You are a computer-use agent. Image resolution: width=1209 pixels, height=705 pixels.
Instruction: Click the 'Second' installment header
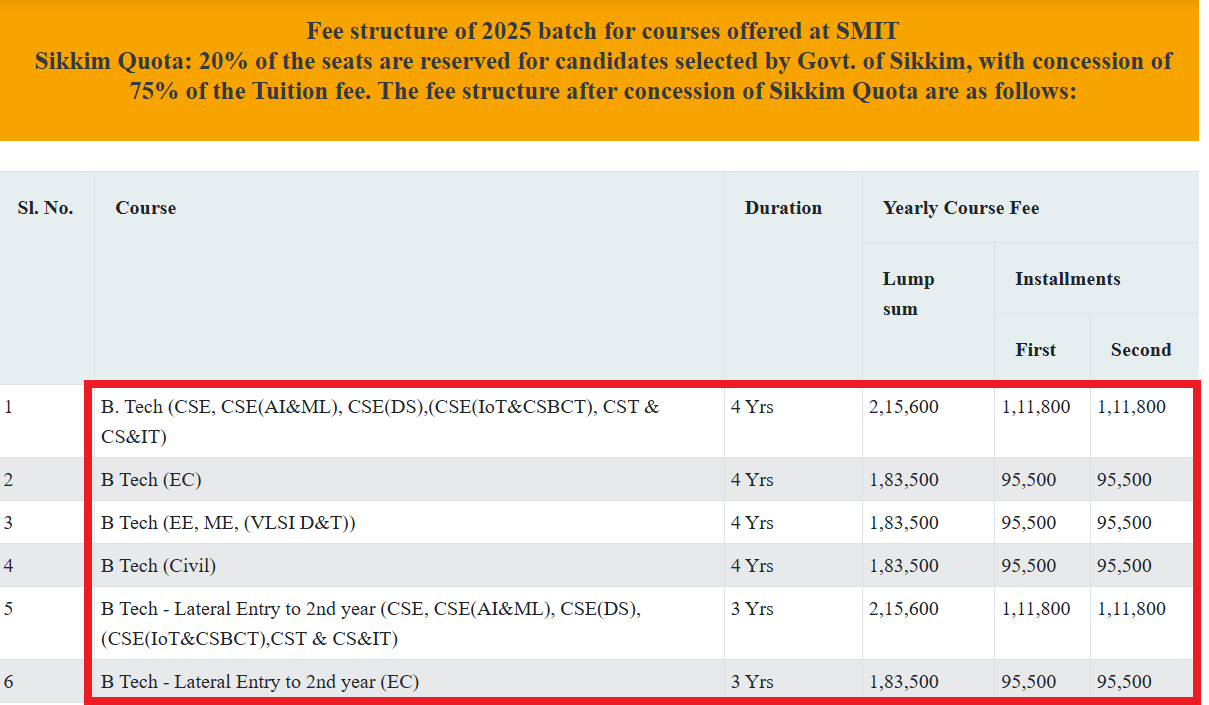tap(1141, 350)
